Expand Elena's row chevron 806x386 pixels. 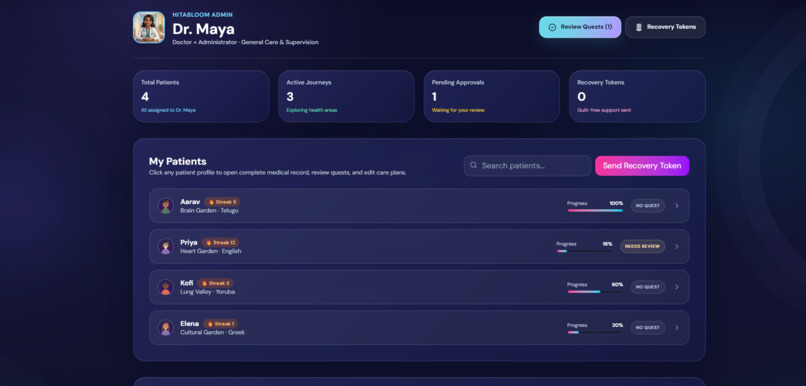[x=676, y=327]
